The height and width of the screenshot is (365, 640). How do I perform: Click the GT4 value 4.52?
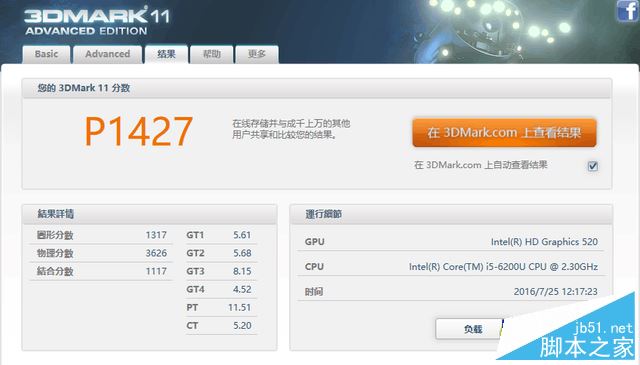point(242,289)
